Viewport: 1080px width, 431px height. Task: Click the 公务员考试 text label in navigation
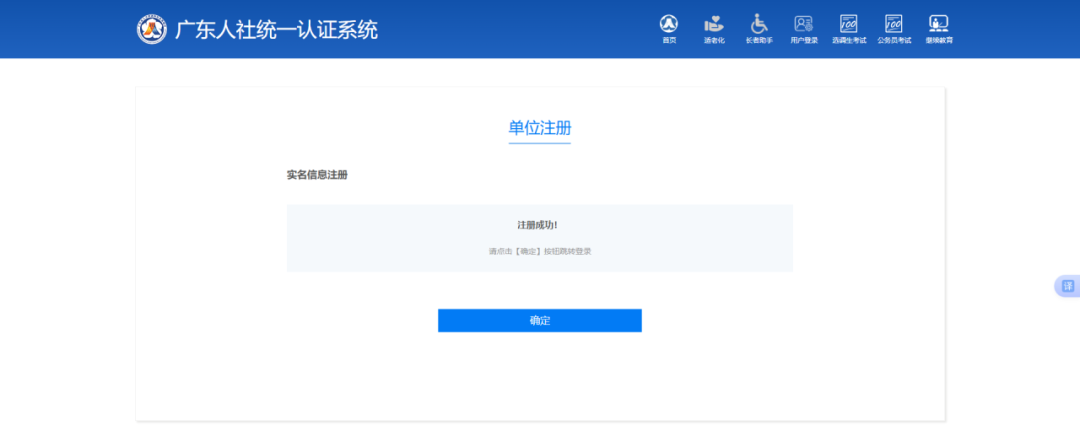pos(893,41)
